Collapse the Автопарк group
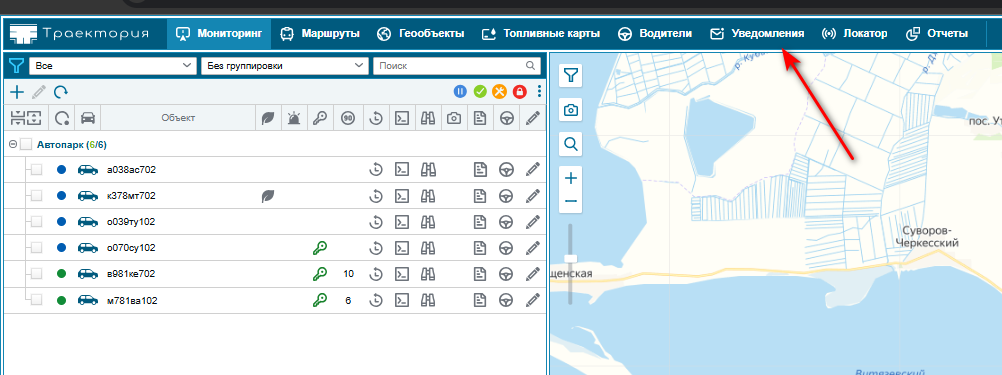The height and width of the screenshot is (375, 1002). point(12,145)
